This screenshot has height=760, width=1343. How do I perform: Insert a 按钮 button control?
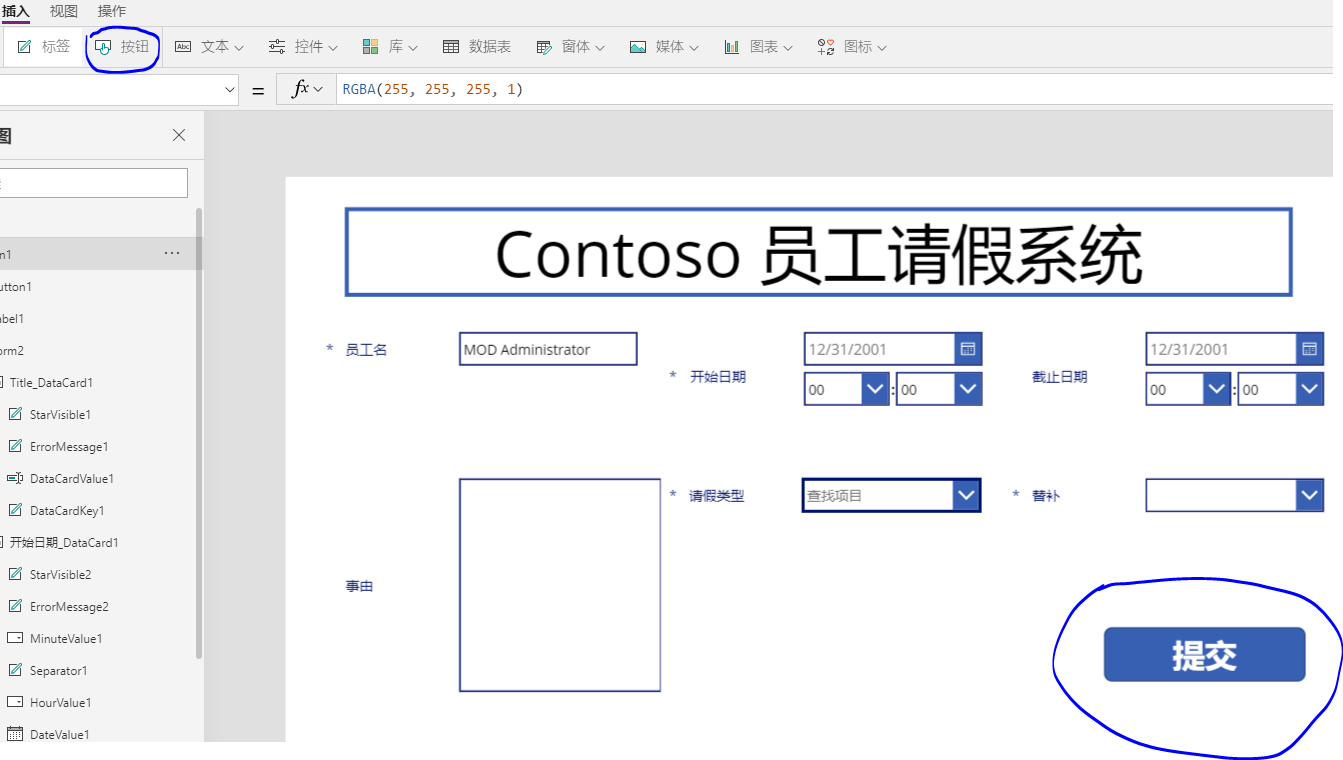click(x=122, y=47)
